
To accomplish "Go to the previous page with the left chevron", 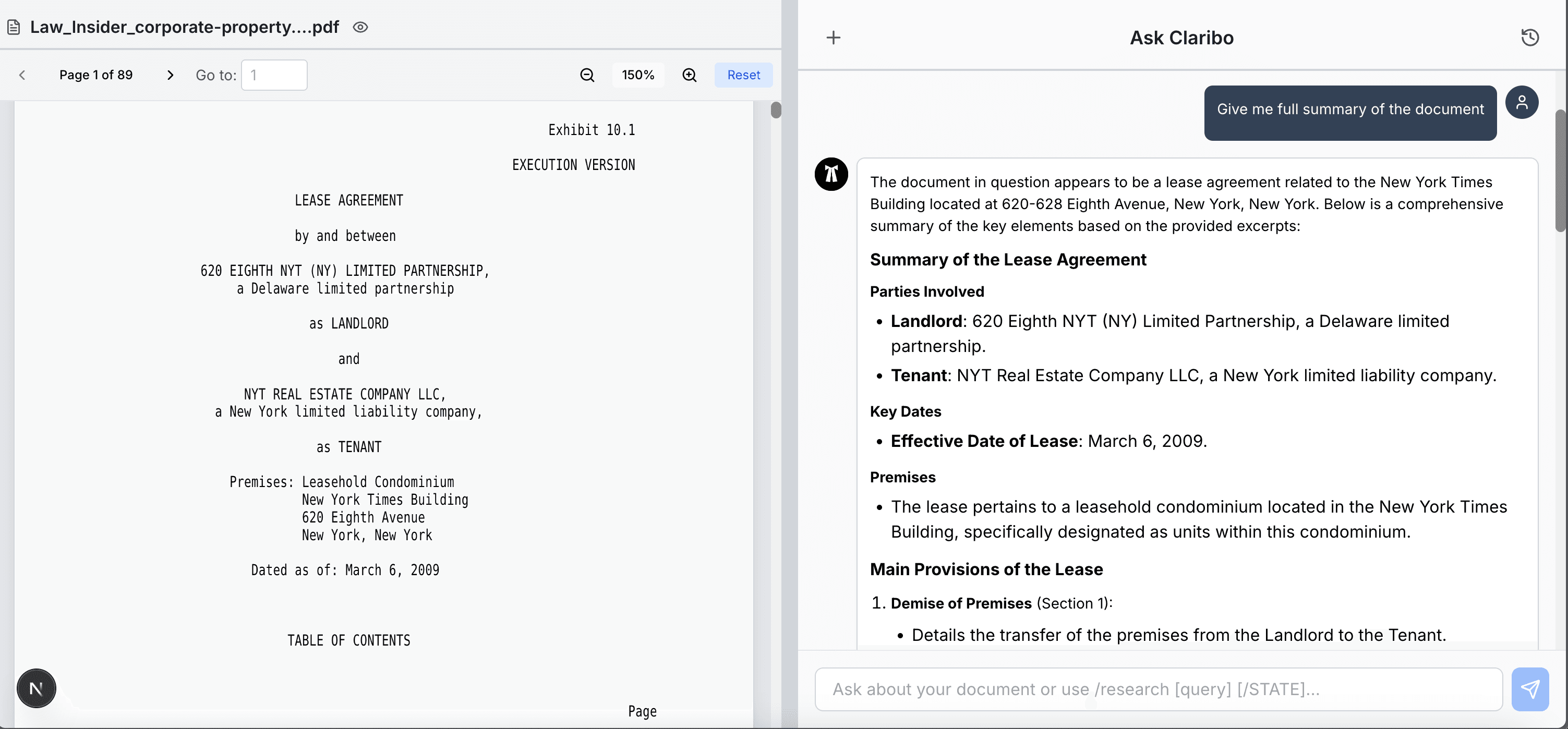I will (22, 75).
